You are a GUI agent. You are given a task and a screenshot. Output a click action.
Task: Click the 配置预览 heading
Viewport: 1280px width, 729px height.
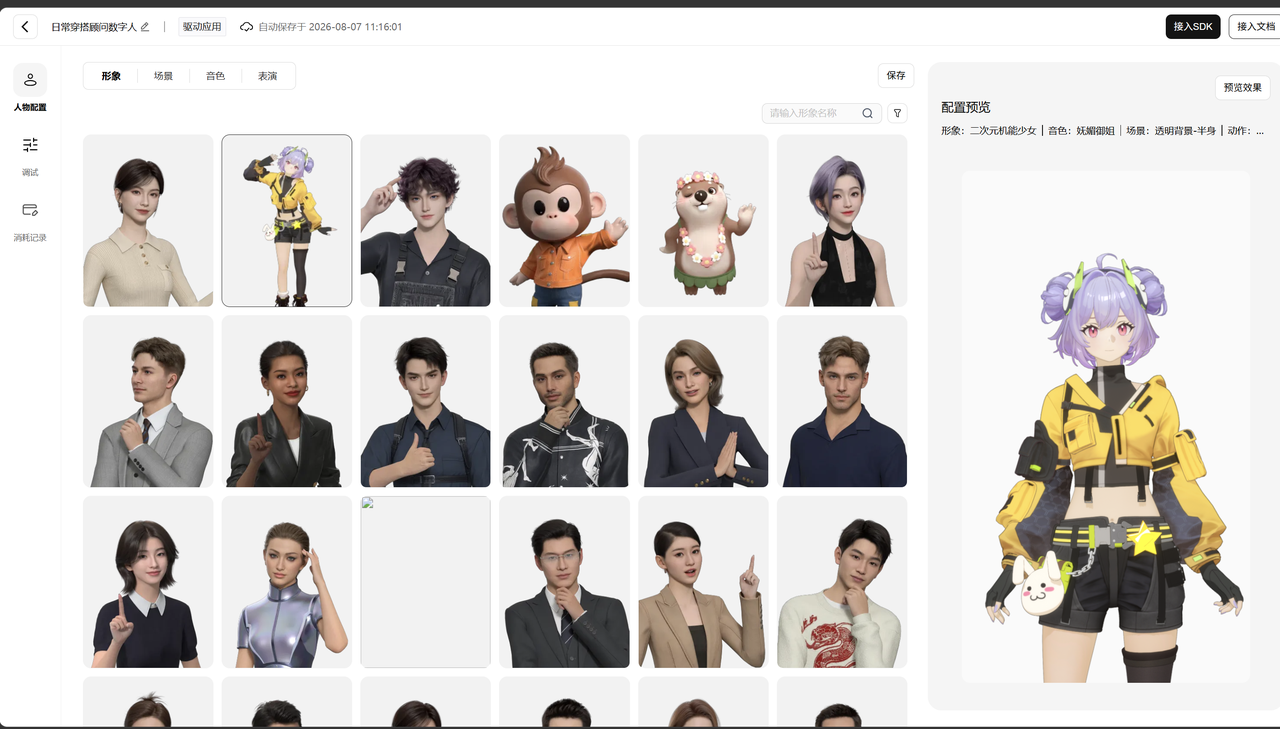(966, 107)
